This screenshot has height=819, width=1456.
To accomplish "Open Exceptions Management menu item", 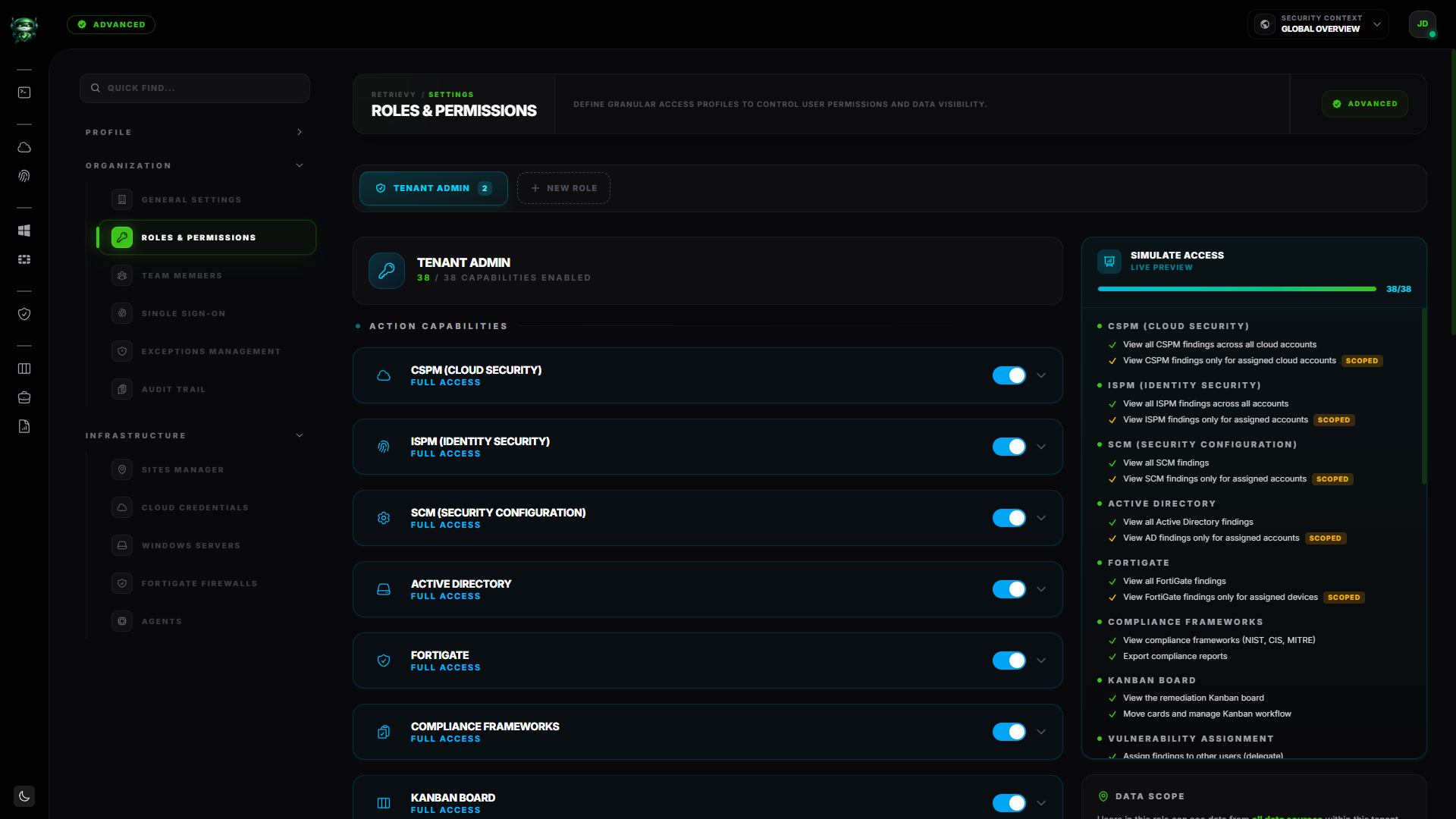I will (206, 351).
